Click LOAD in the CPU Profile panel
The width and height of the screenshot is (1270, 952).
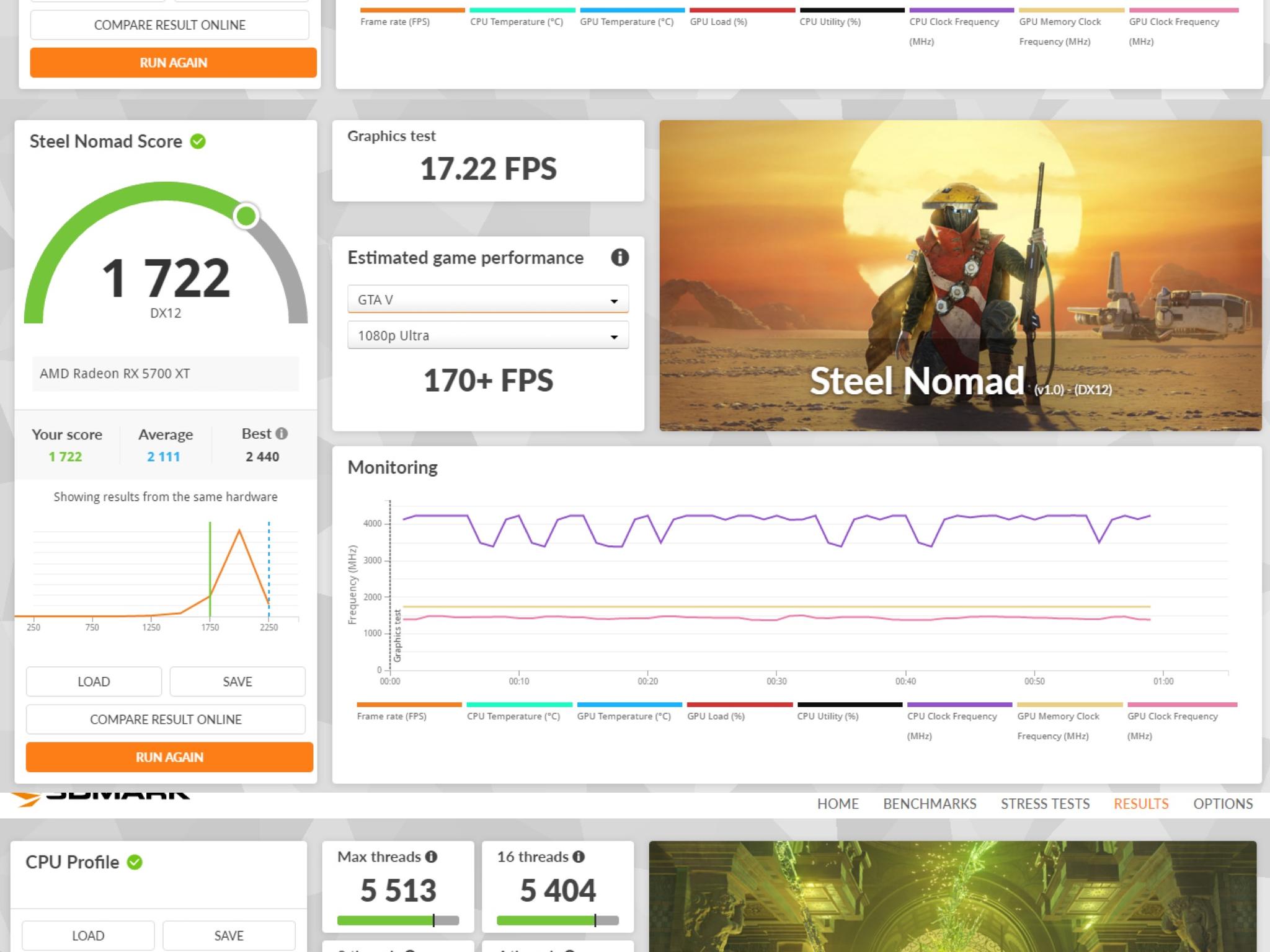88,935
